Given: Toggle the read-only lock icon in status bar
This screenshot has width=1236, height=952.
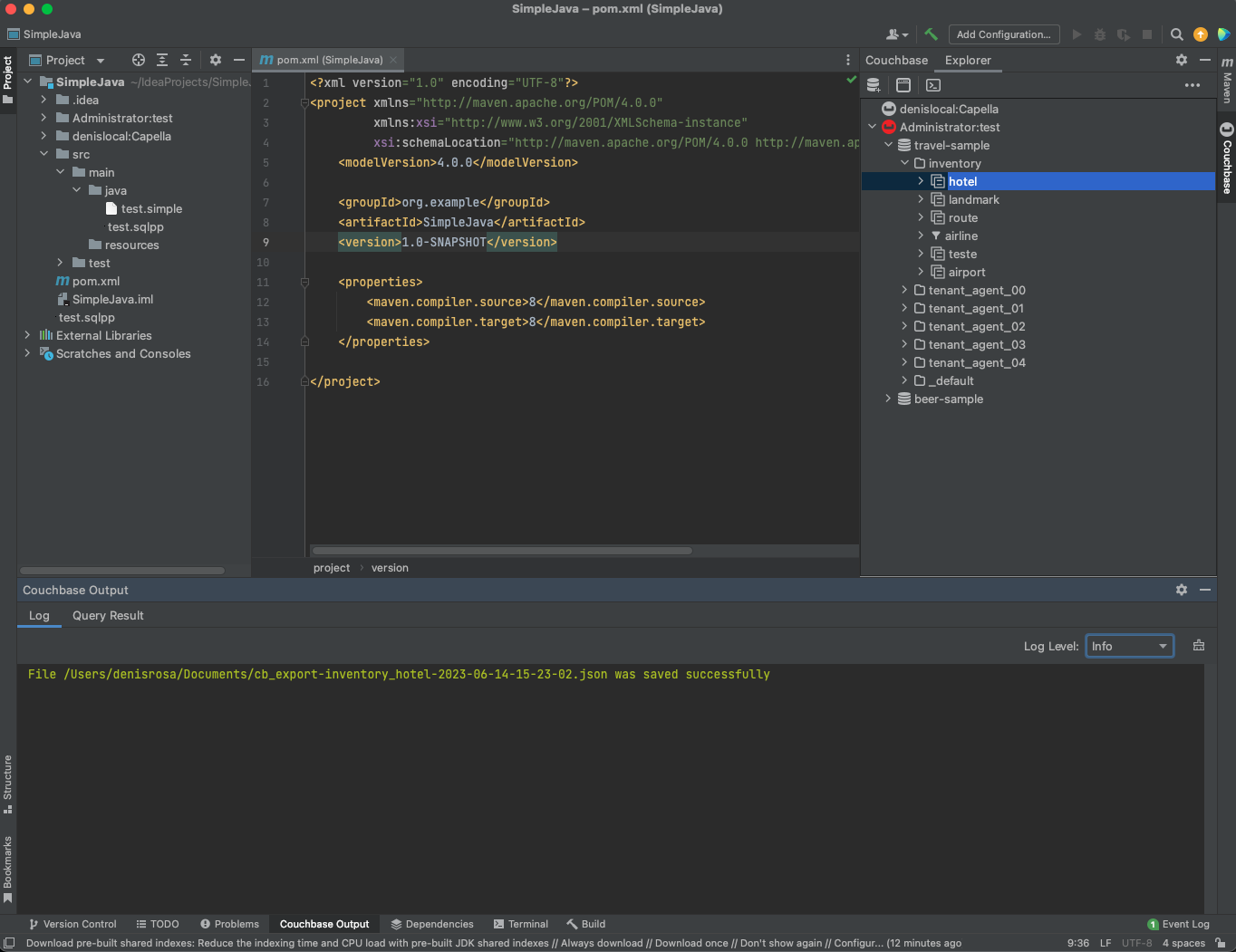Looking at the screenshot, I should pos(1221,943).
